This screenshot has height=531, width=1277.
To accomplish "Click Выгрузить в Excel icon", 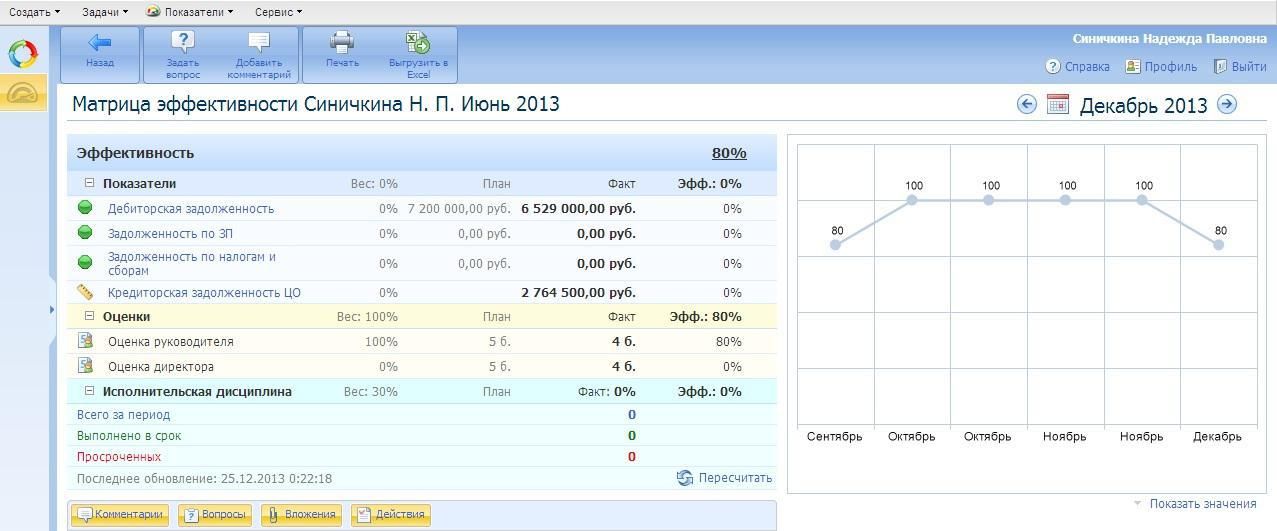I will (418, 43).
